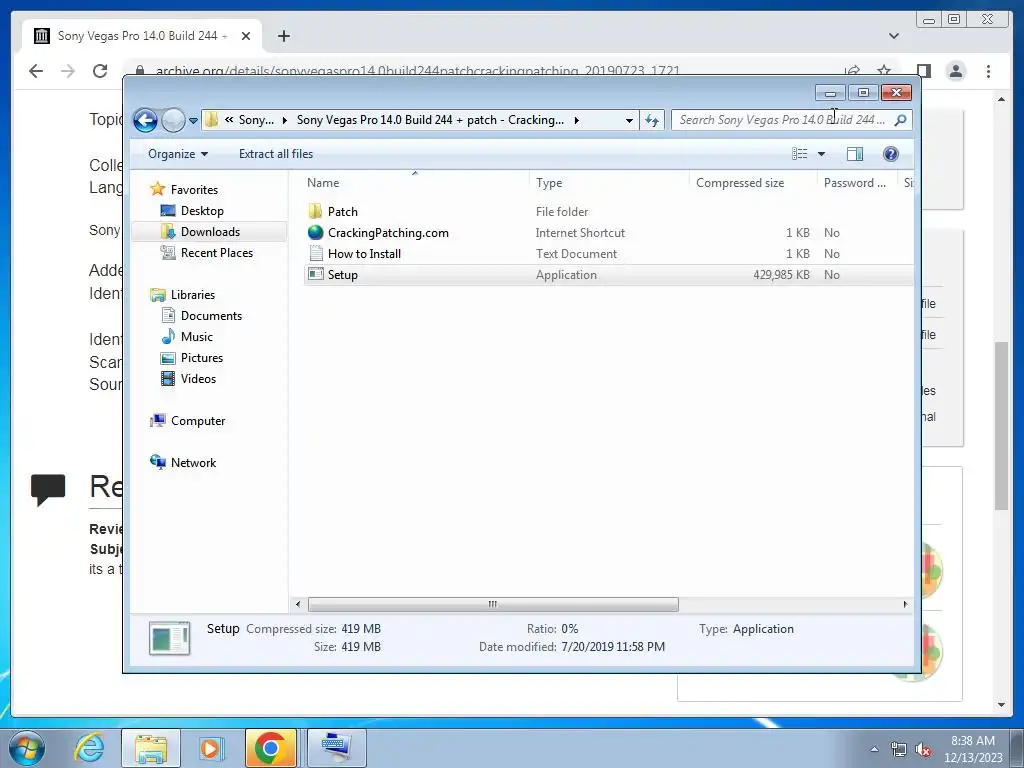The image size is (1024, 768).
Task: Open Explorer help question mark icon
Action: (890, 154)
